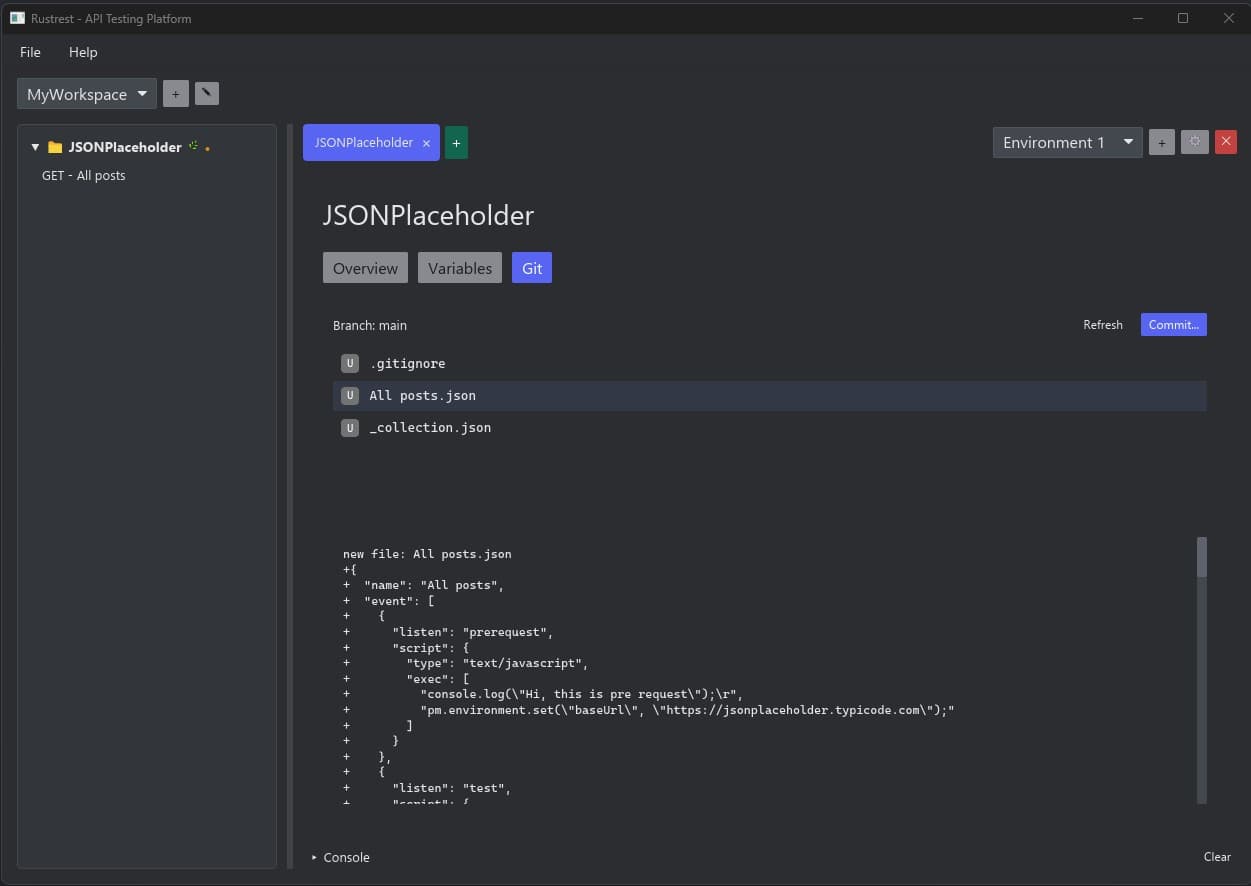This screenshot has height=886, width=1251.
Task: Add a new workspace with plus button
Action: tap(175, 94)
